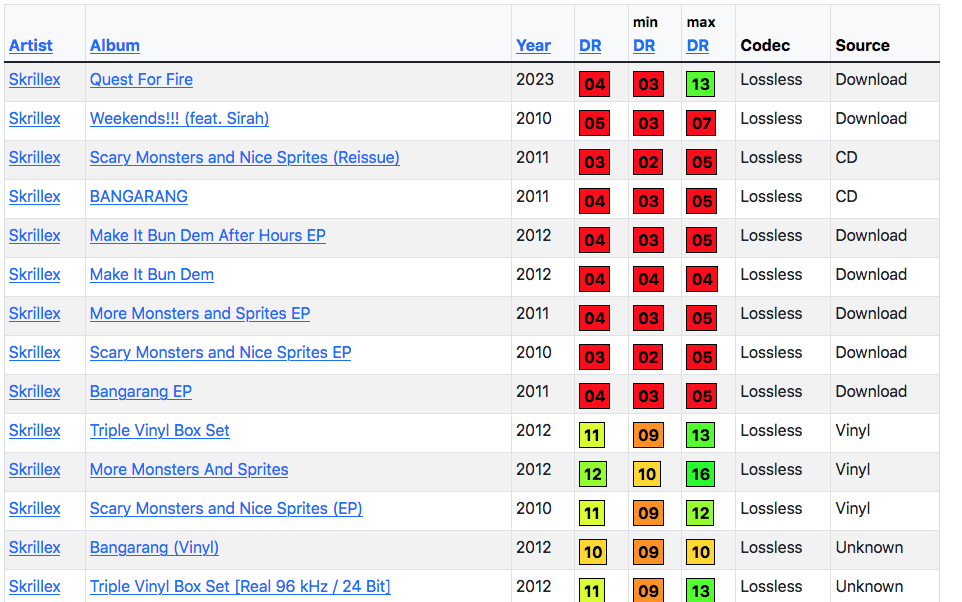This screenshot has height=602, width=962.
Task: Click max DR 12 badge for Scary Monsters (EP) vinyl
Action: (701, 513)
